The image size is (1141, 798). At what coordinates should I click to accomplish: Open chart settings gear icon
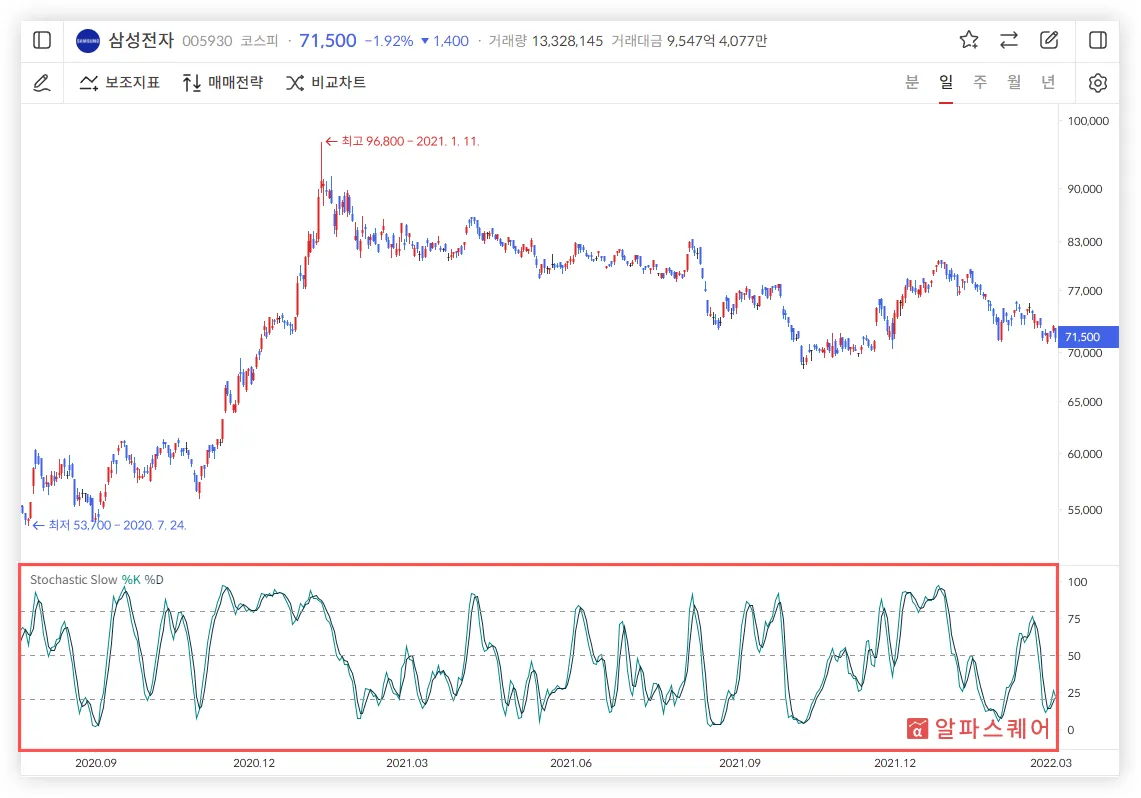pyautogui.click(x=1098, y=83)
